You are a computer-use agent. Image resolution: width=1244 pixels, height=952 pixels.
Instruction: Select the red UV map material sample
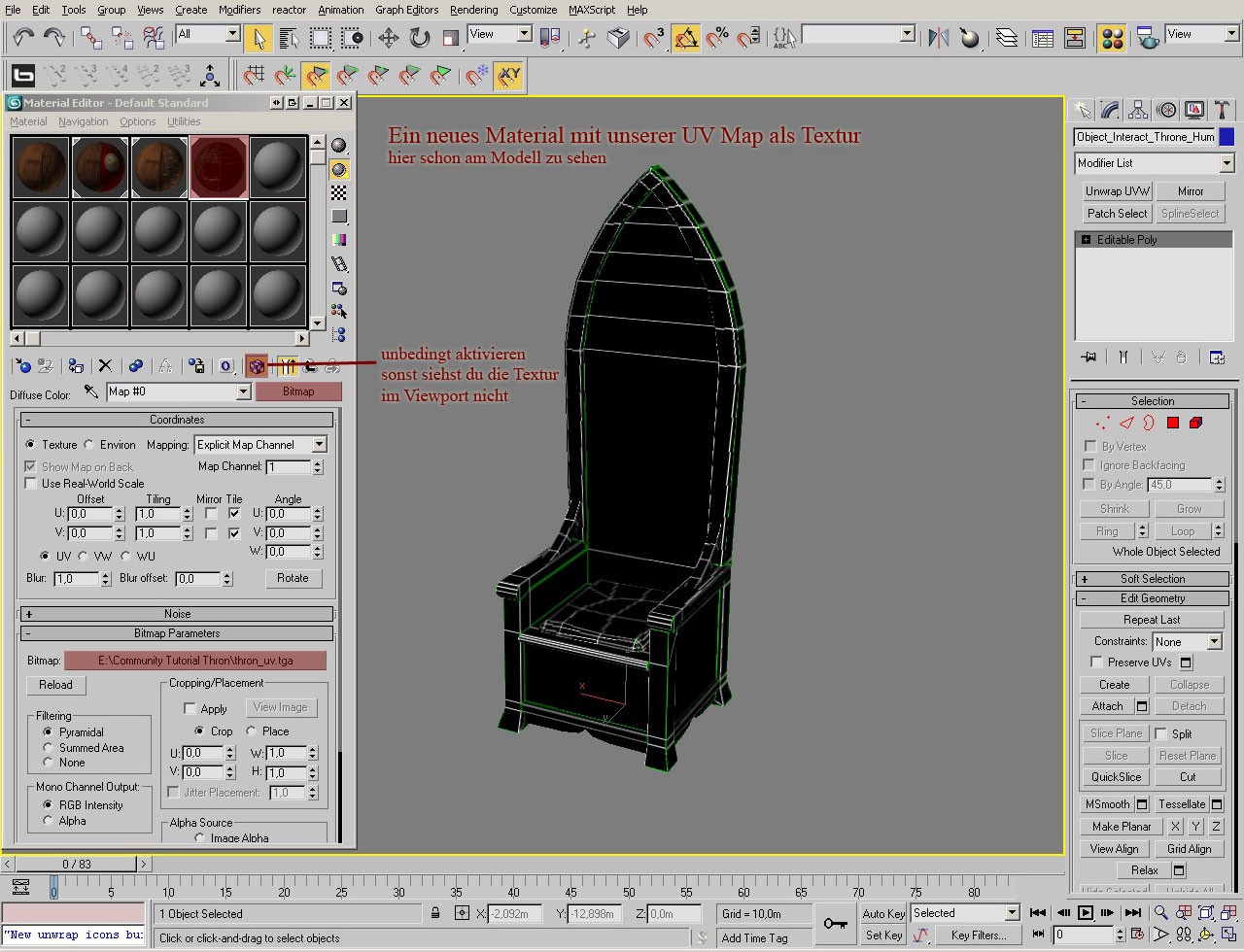[219, 168]
